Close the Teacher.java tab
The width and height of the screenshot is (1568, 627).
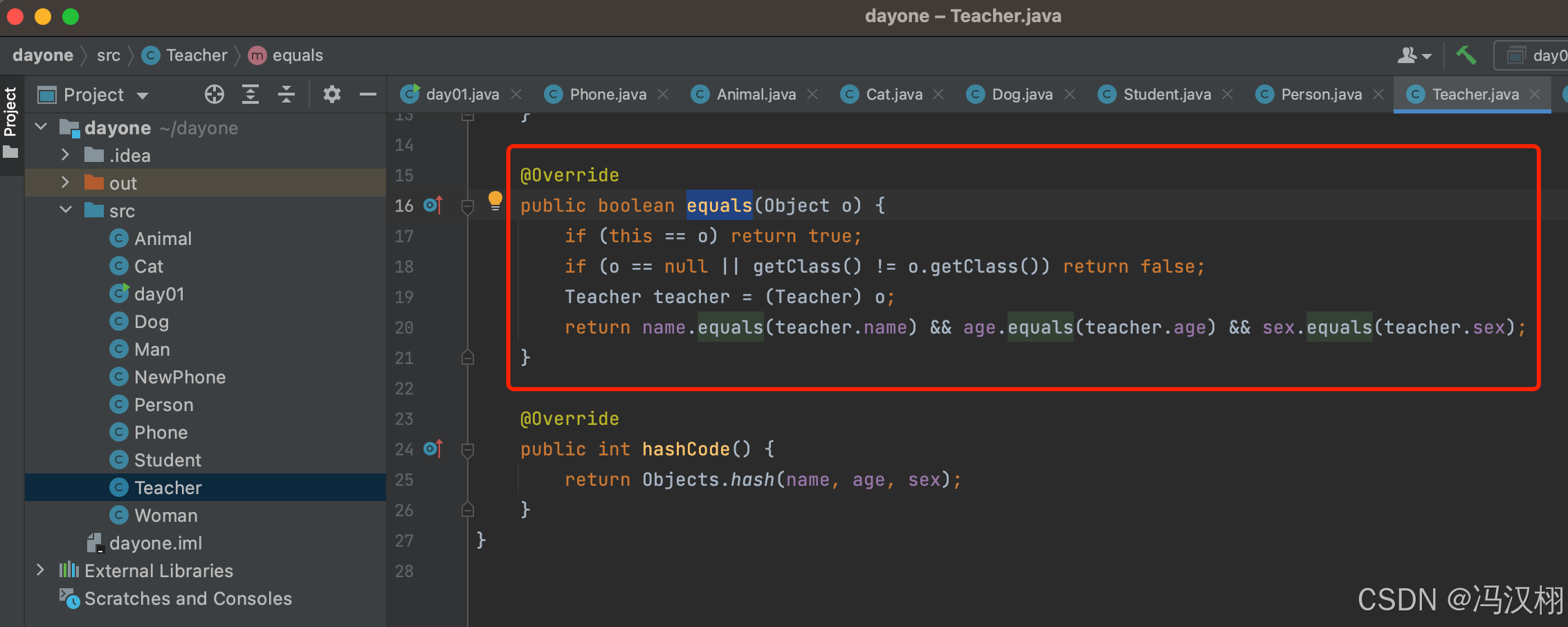(x=1535, y=94)
